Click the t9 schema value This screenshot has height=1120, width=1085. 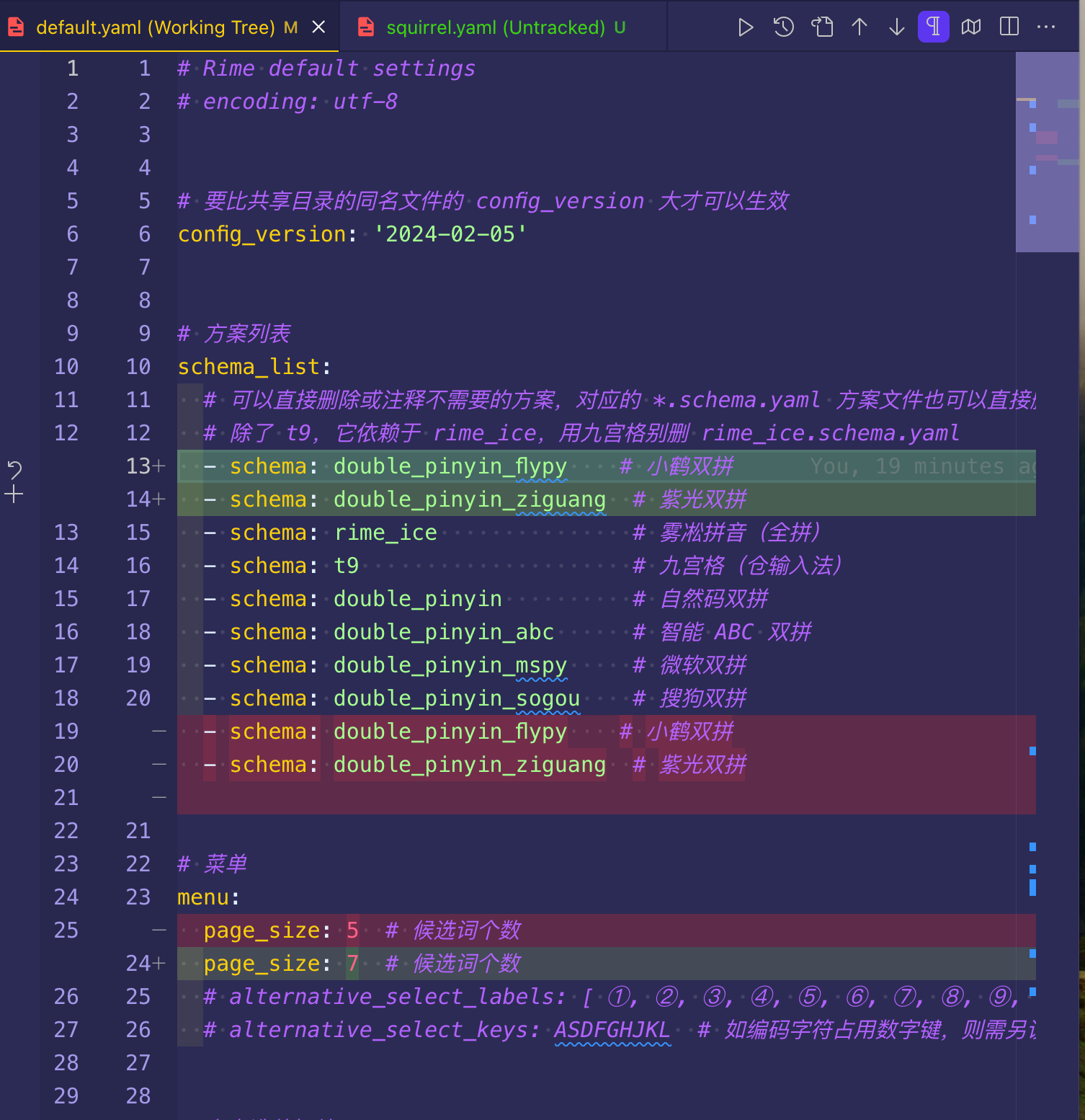point(347,566)
